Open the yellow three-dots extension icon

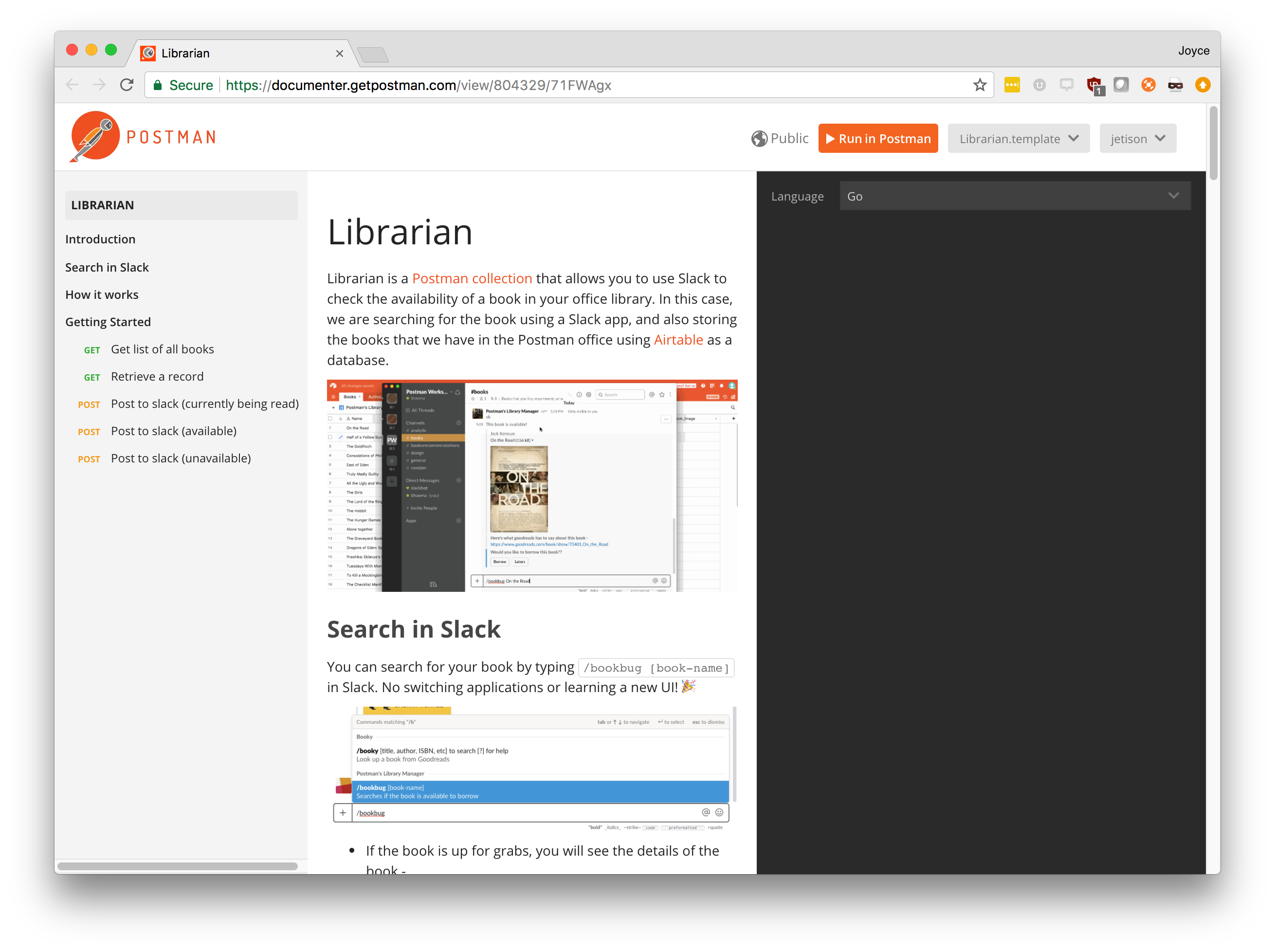tap(1012, 85)
